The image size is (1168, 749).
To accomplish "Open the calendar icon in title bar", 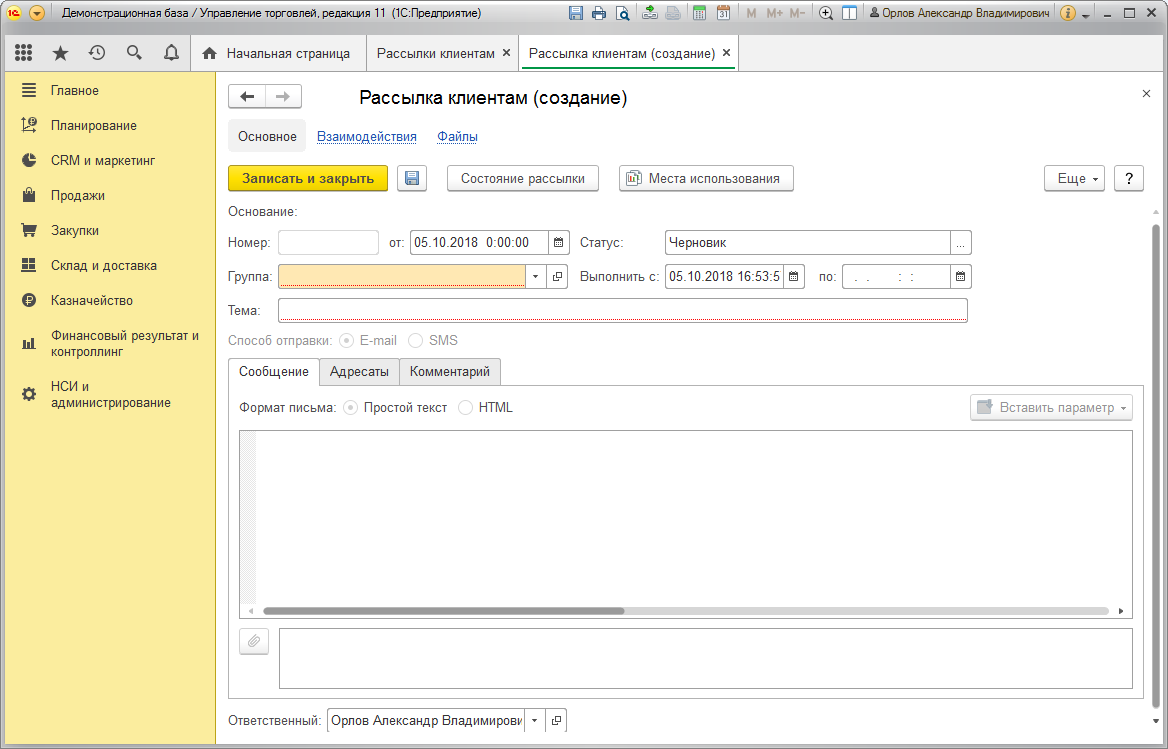I will (723, 13).
